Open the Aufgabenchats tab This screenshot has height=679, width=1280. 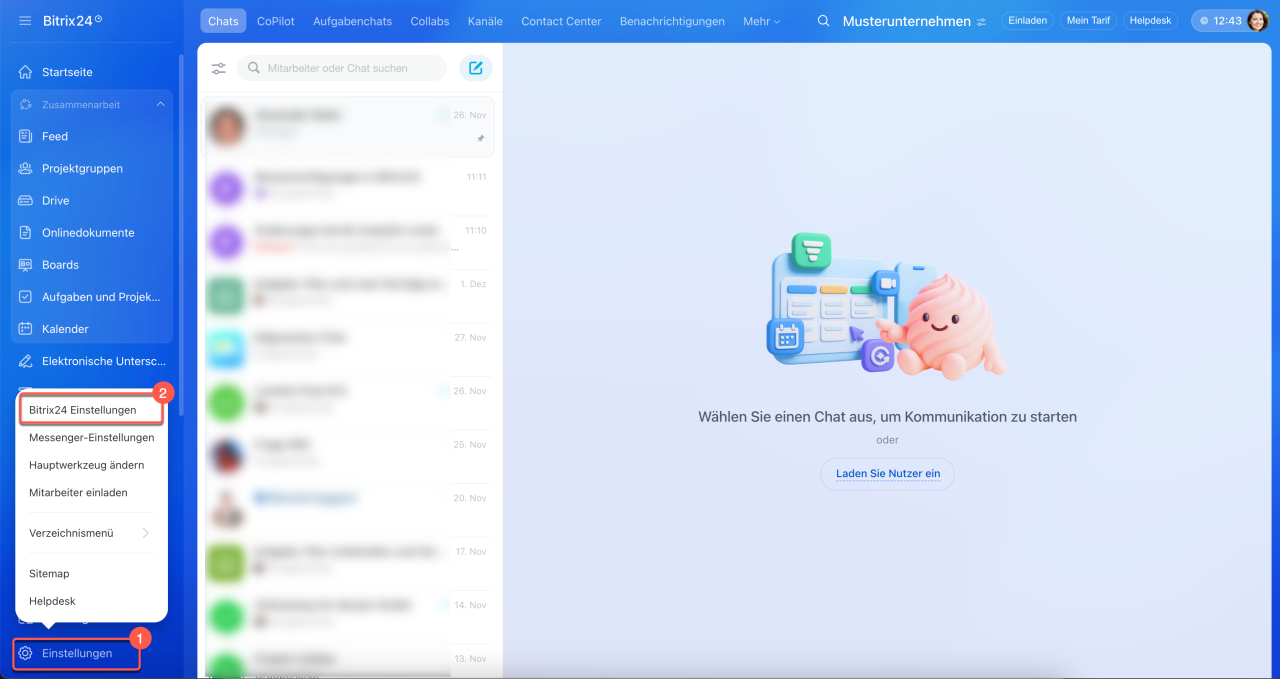pos(352,21)
